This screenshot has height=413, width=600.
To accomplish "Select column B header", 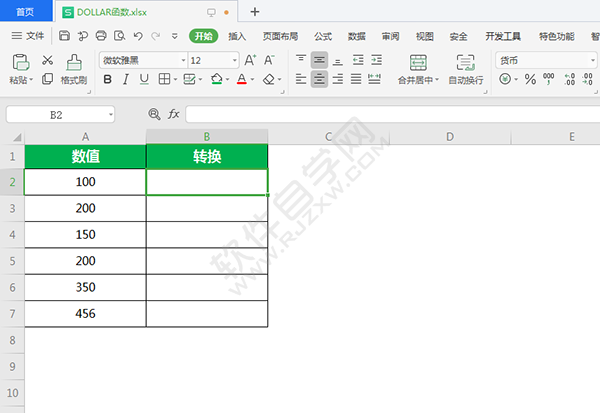I will pyautogui.click(x=207, y=137).
